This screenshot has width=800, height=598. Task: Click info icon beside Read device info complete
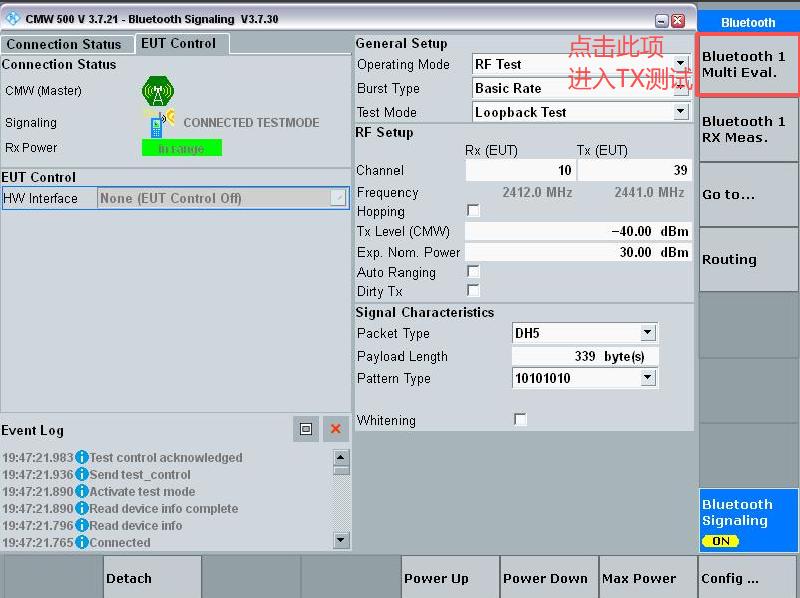click(82, 509)
